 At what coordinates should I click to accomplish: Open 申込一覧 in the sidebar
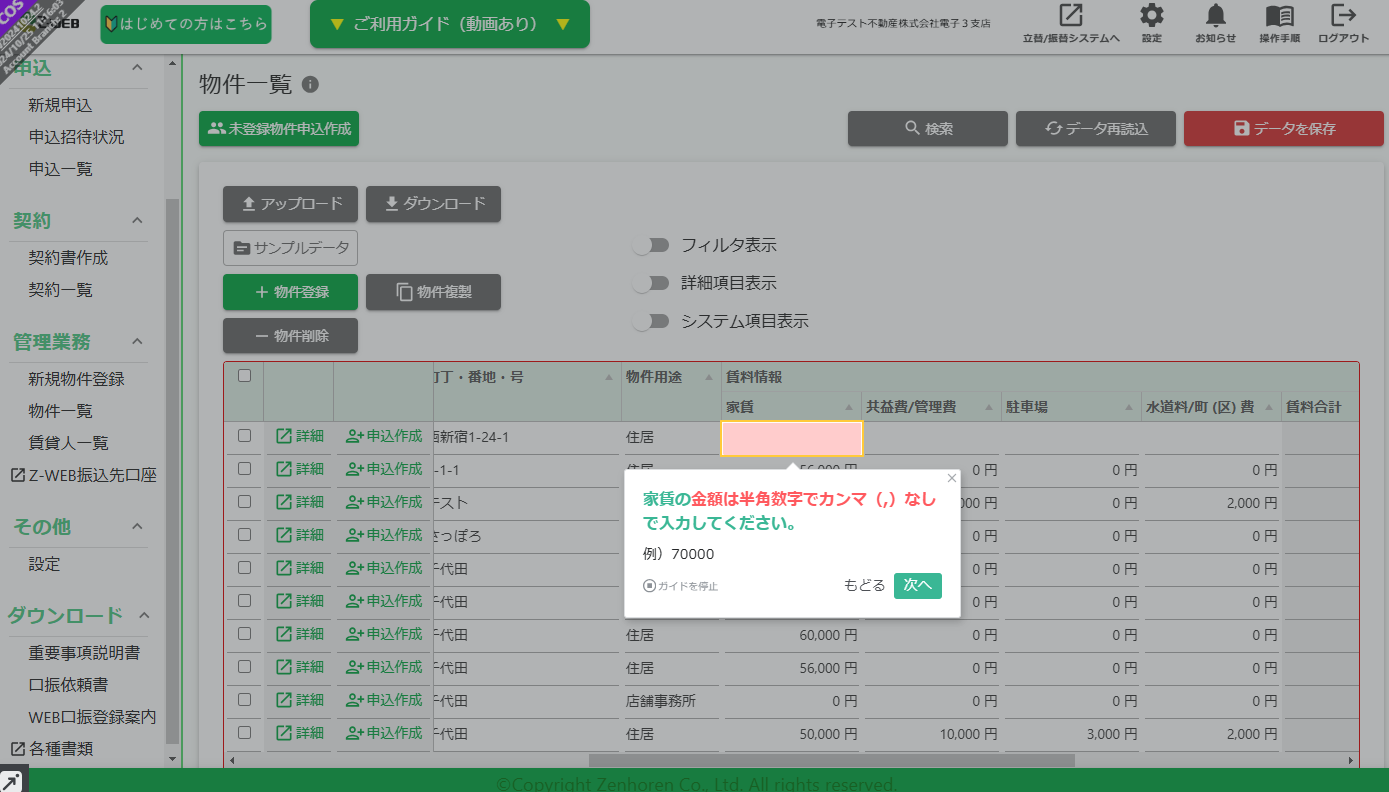[61, 169]
